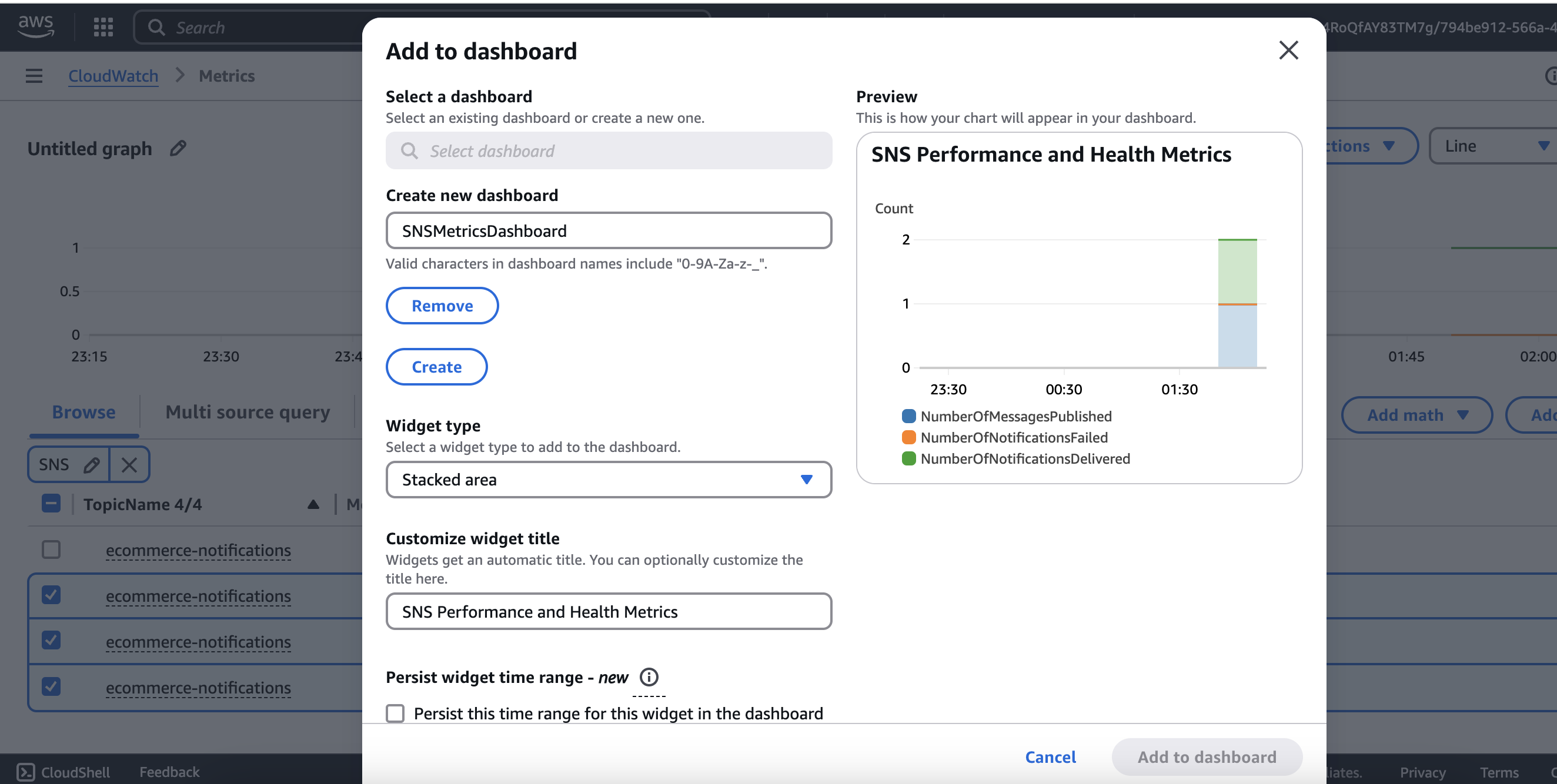Open the Feedback link

(x=169, y=771)
